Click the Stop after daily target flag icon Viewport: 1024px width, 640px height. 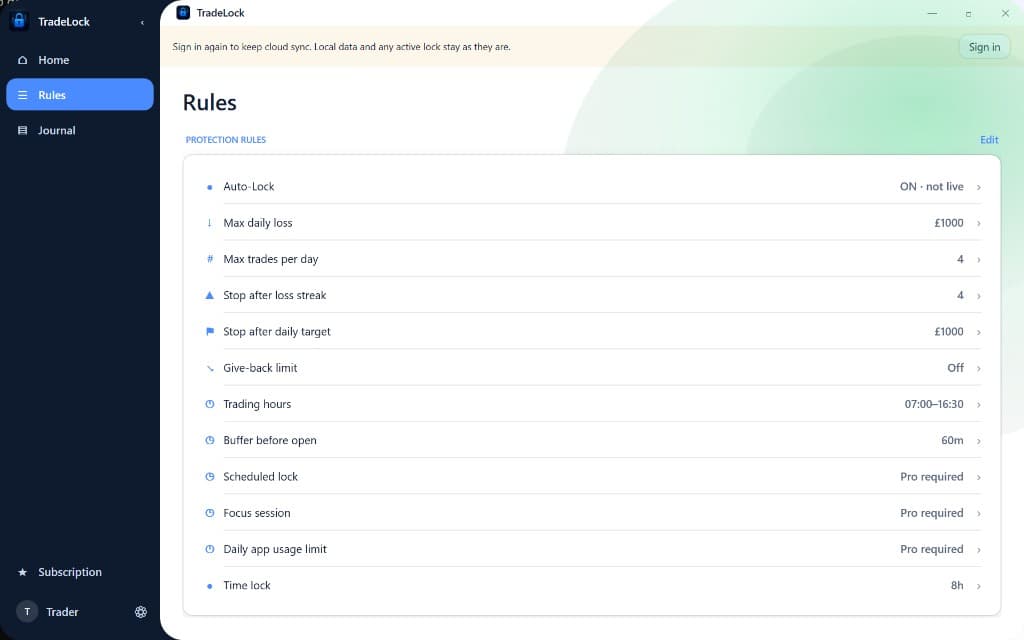pos(210,331)
